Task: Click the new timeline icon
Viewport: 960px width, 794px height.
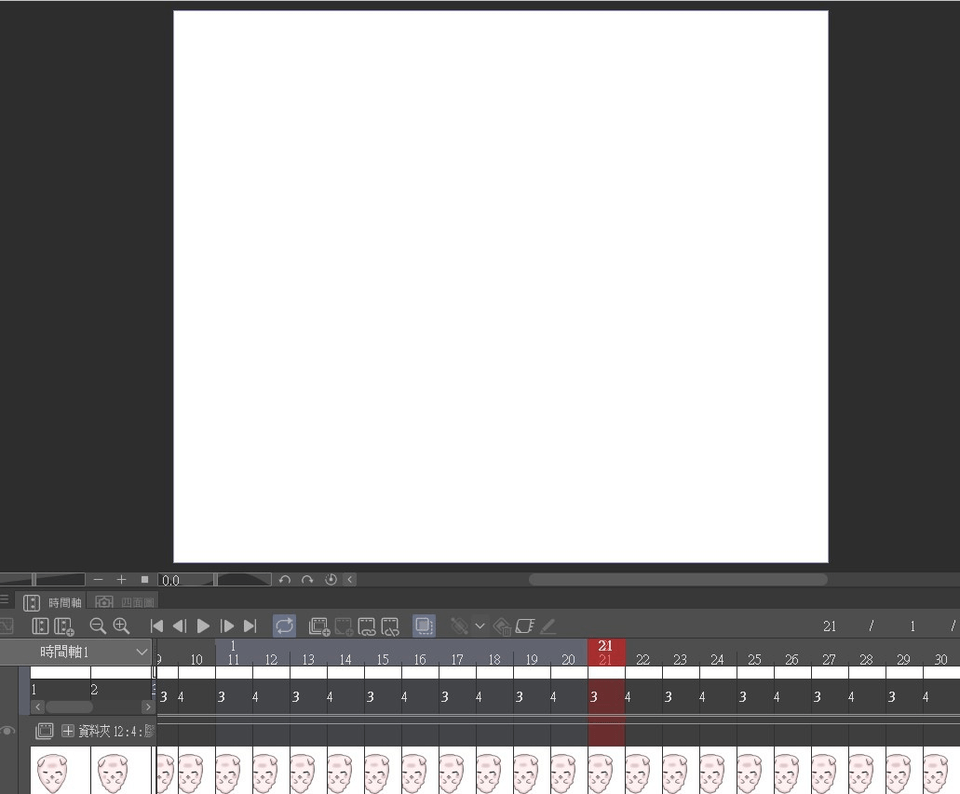Action: coord(64,626)
